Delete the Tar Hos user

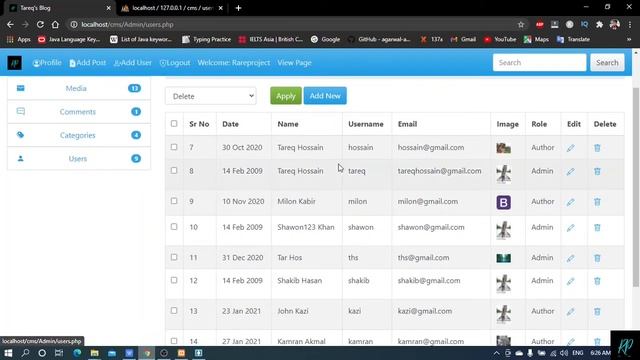point(597,258)
